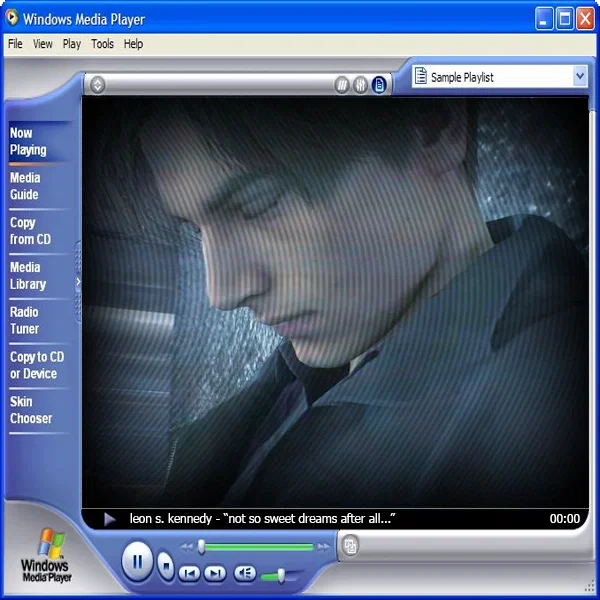Open the Play menu

tap(72, 44)
